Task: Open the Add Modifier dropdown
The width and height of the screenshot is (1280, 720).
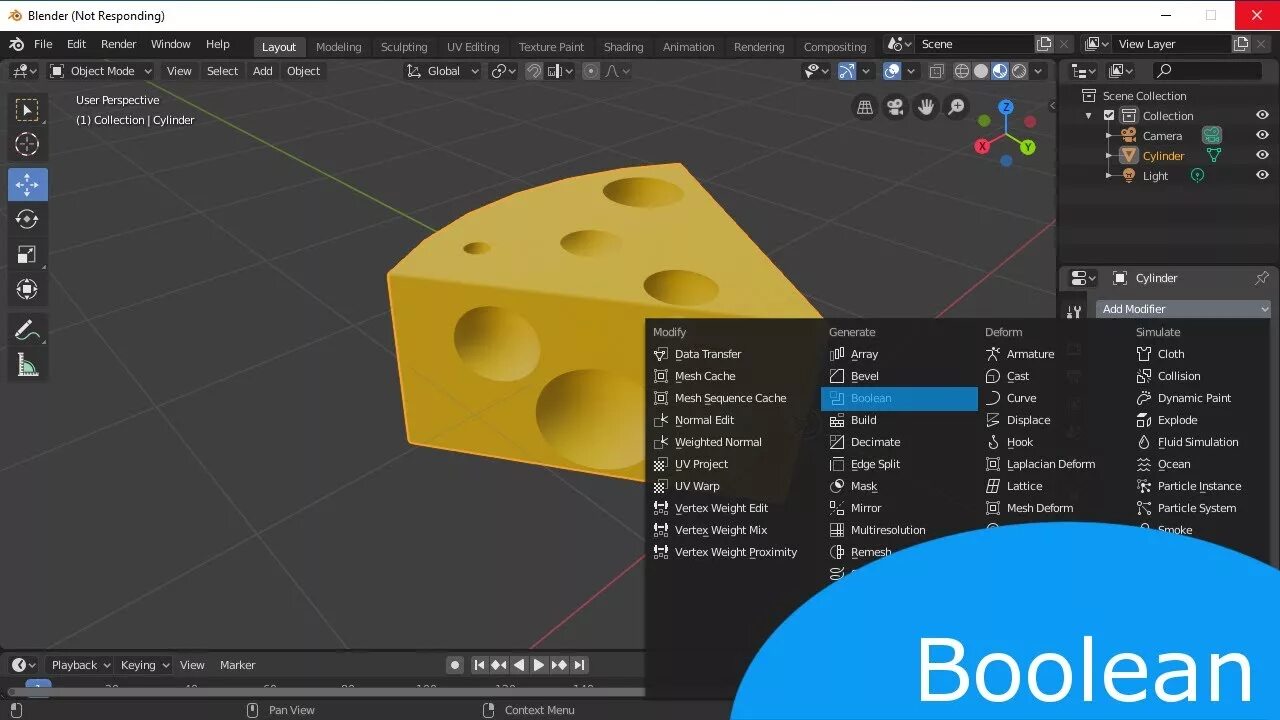Action: 1183,309
